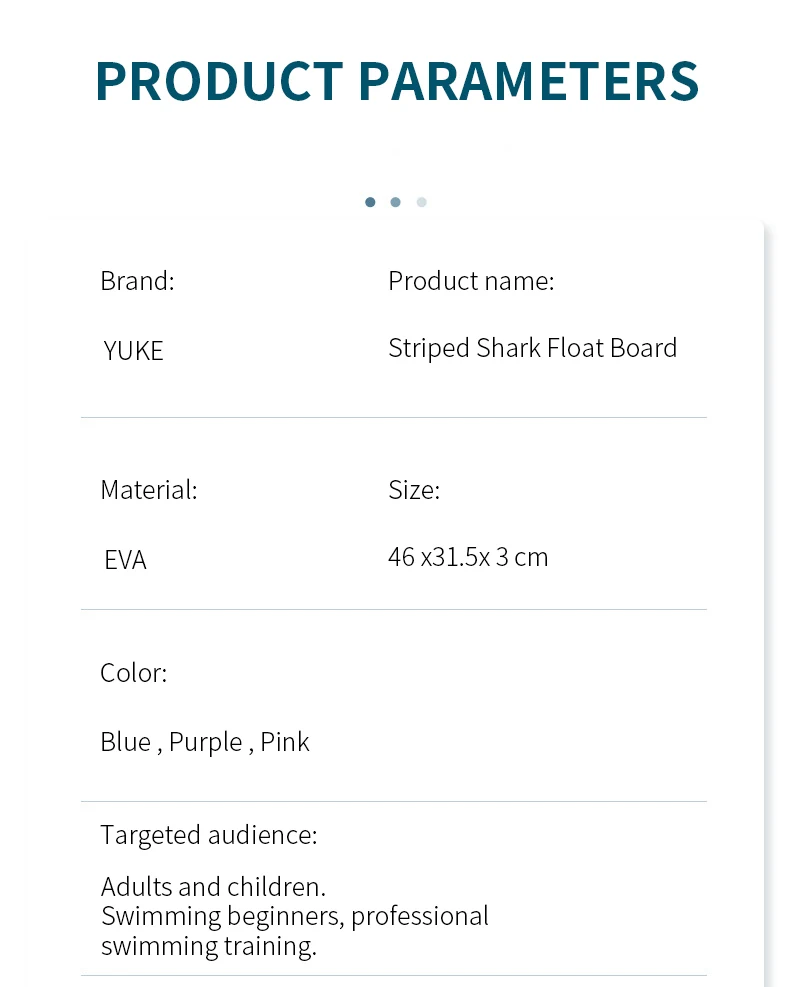This screenshot has width=790, height=987.
Task: Click the Striped Shark Float Board text
Action: click(533, 348)
